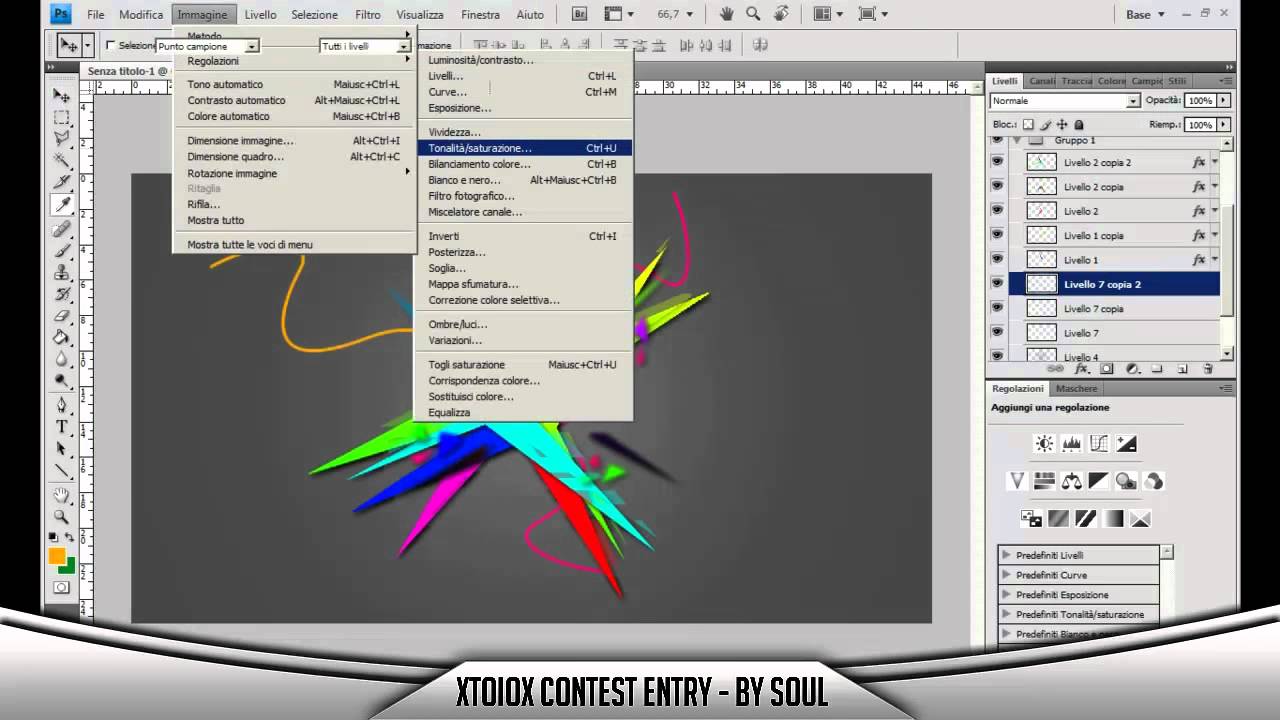Toggle the eye of the Livello 7 layer
Viewport: 1280px width, 720px height.
click(x=997, y=333)
